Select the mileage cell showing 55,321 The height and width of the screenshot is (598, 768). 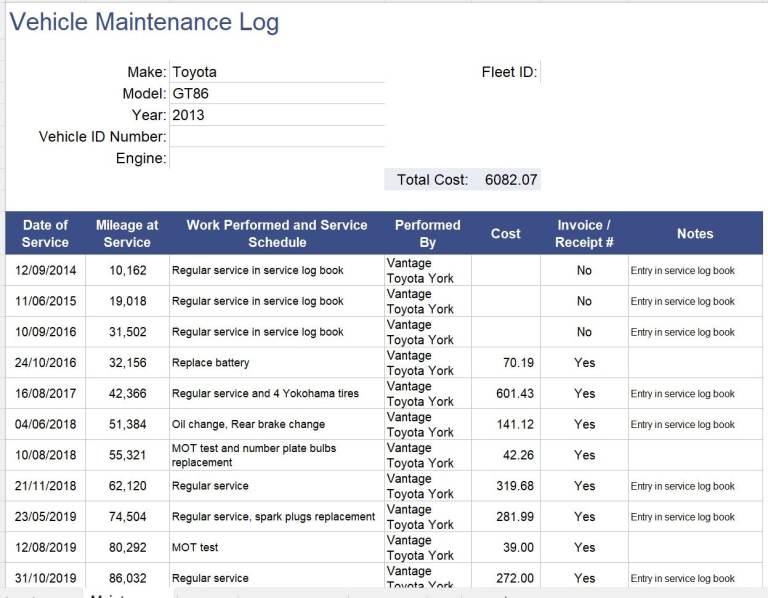[x=127, y=455]
